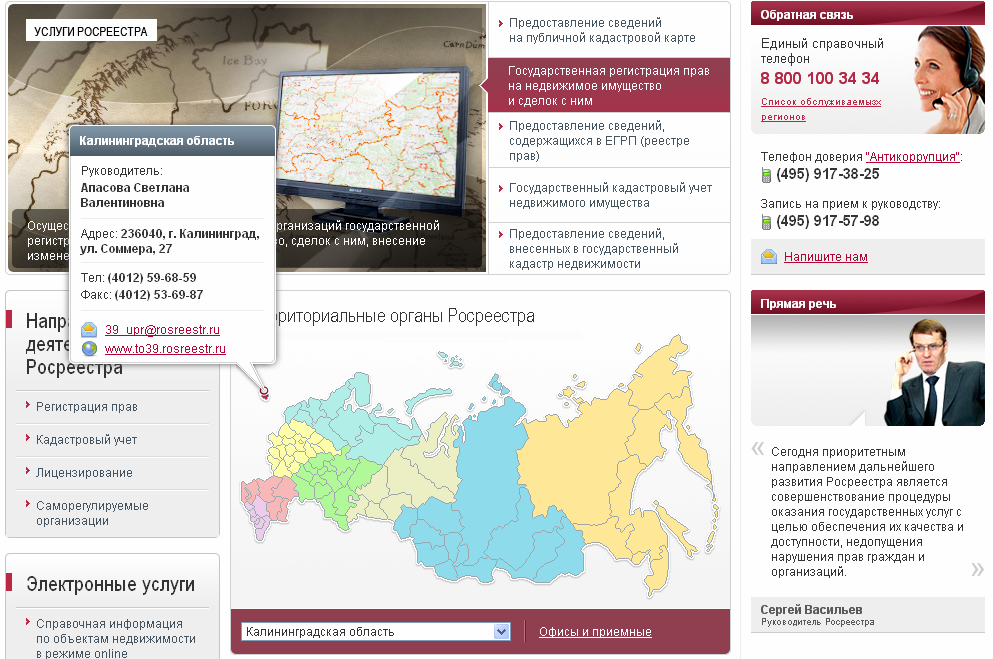The height and width of the screenshot is (659, 993).
Task: Click the envelope icon beside the email address
Action: (89, 330)
